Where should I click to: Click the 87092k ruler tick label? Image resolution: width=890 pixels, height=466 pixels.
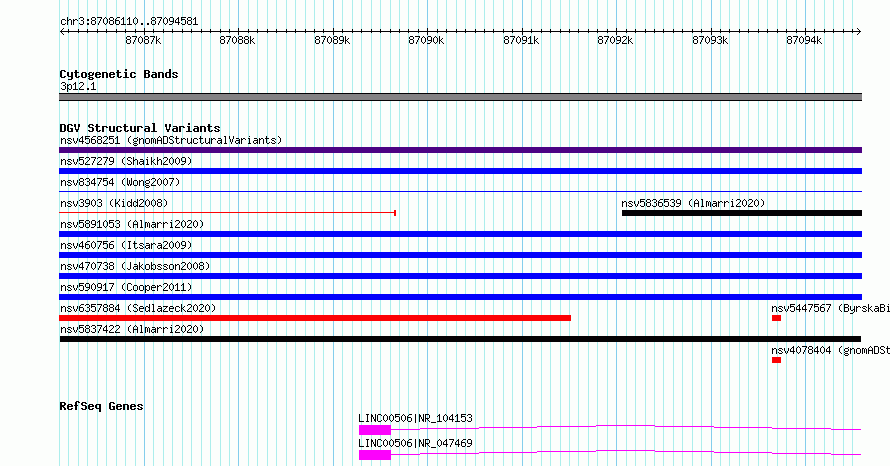pos(615,40)
